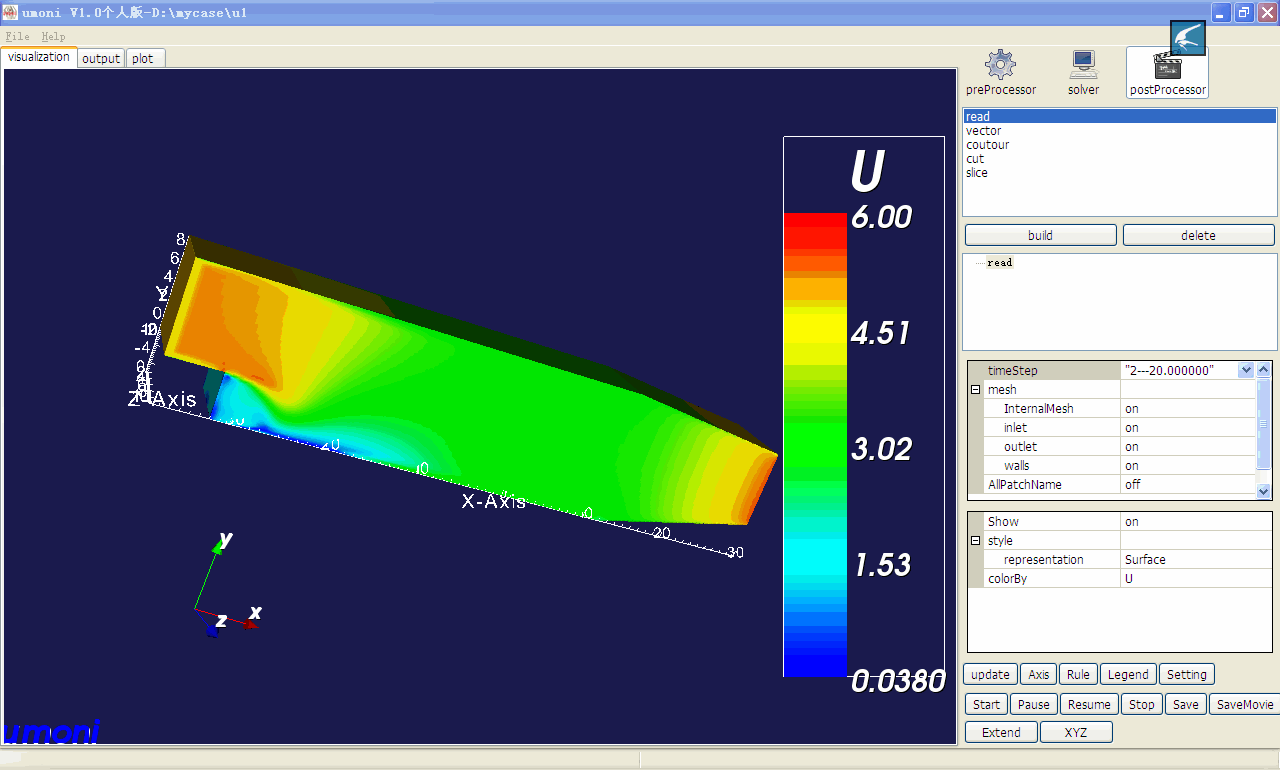Screen dimensions: 1280x770
Task: Switch to the output tab
Action: click(101, 59)
